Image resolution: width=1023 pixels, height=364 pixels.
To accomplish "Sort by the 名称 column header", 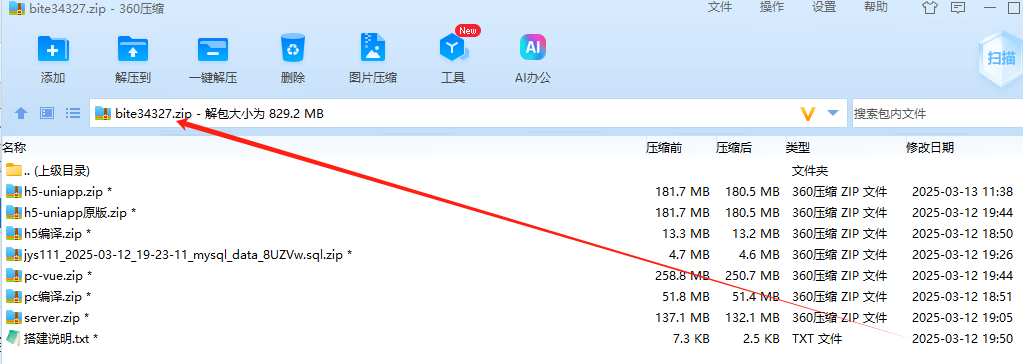I will [x=14, y=148].
